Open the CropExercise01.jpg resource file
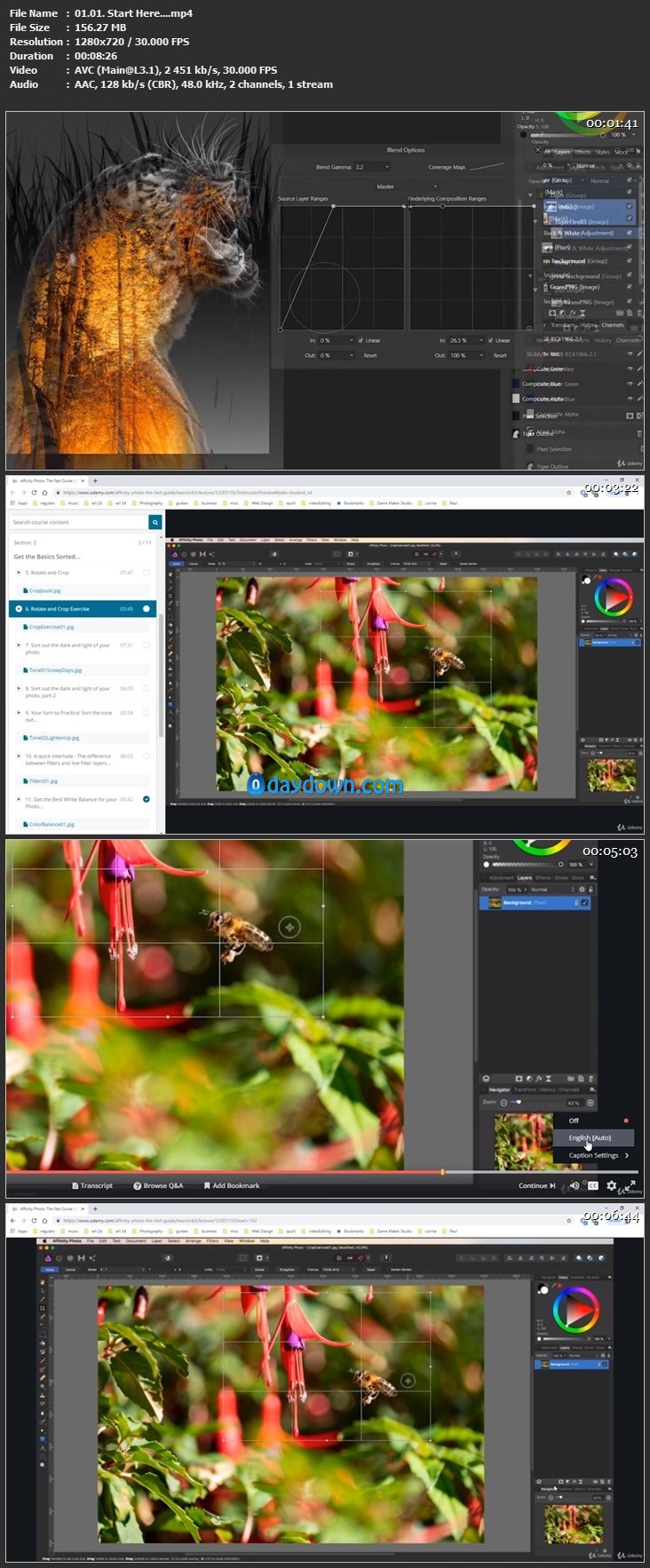 point(52,627)
